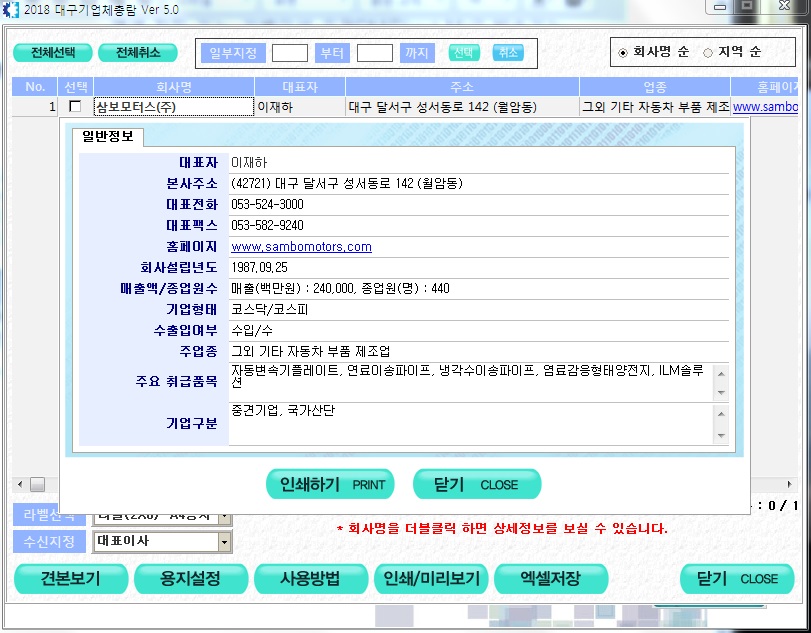Click the 인쇄/미리보기 button
Viewport: 811px width, 633px height.
[431, 578]
